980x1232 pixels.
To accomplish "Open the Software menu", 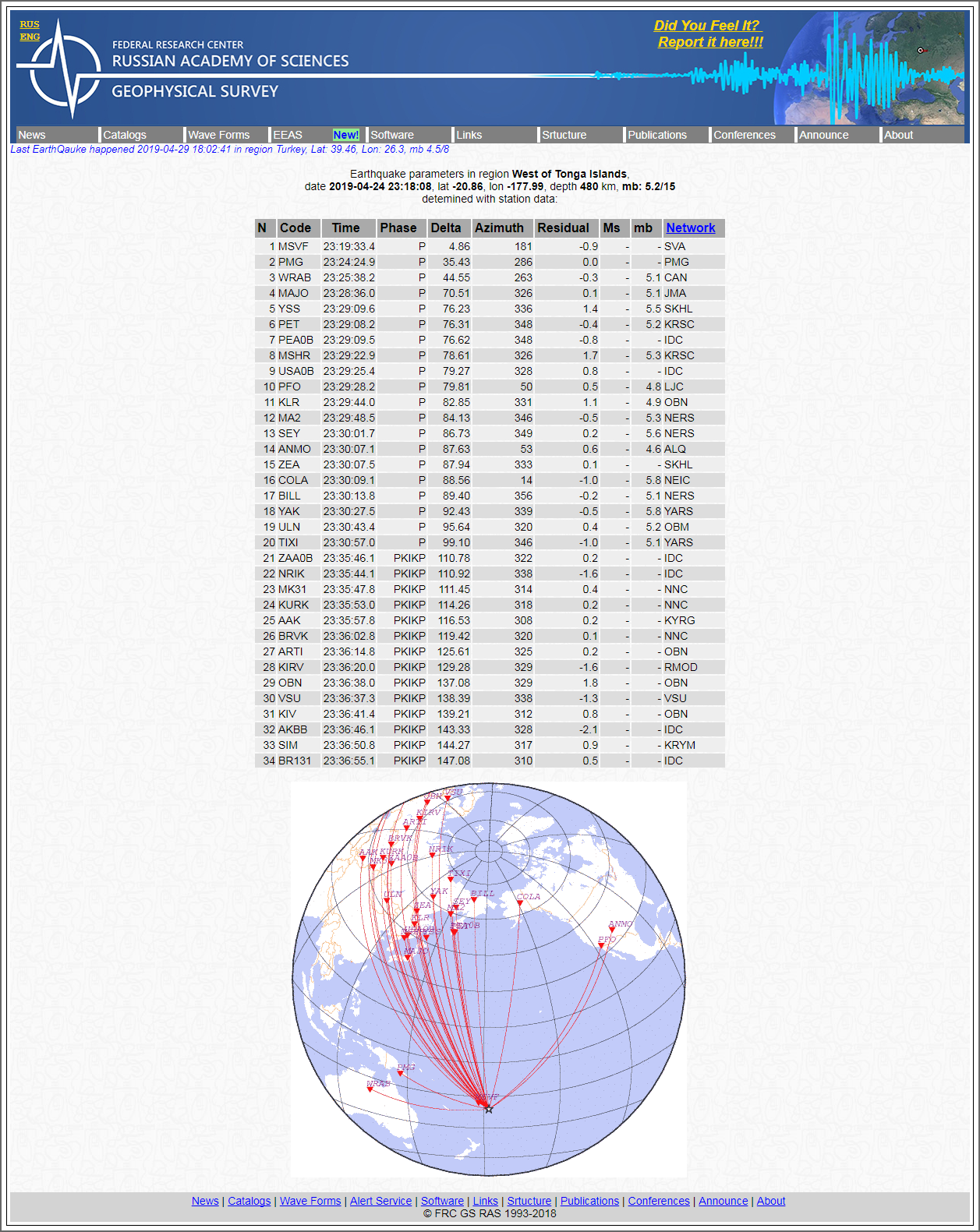I will pyautogui.click(x=392, y=135).
